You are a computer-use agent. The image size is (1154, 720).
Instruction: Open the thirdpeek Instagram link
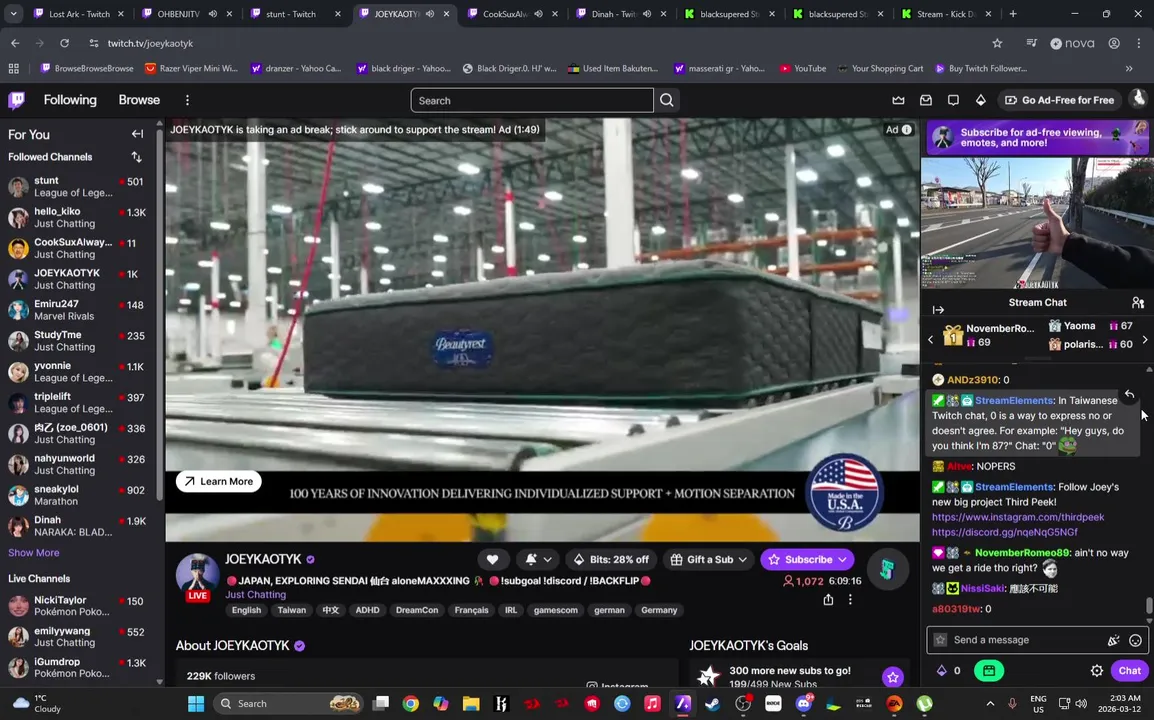coord(1018,517)
